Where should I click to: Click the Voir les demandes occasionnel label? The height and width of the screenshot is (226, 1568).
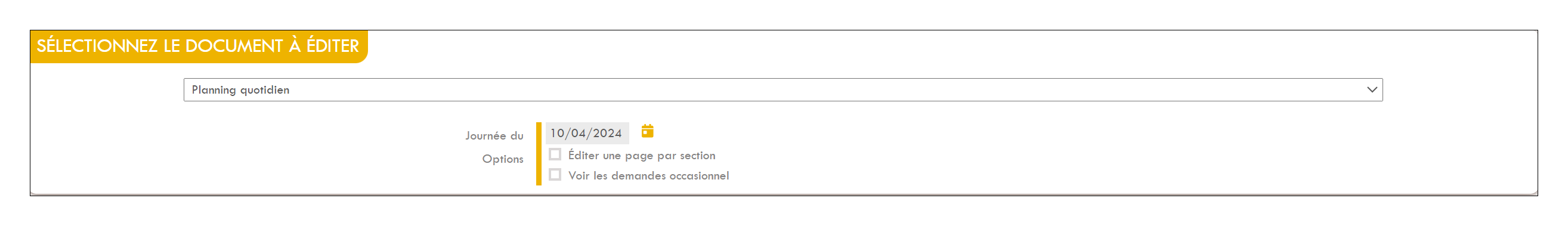(x=648, y=175)
